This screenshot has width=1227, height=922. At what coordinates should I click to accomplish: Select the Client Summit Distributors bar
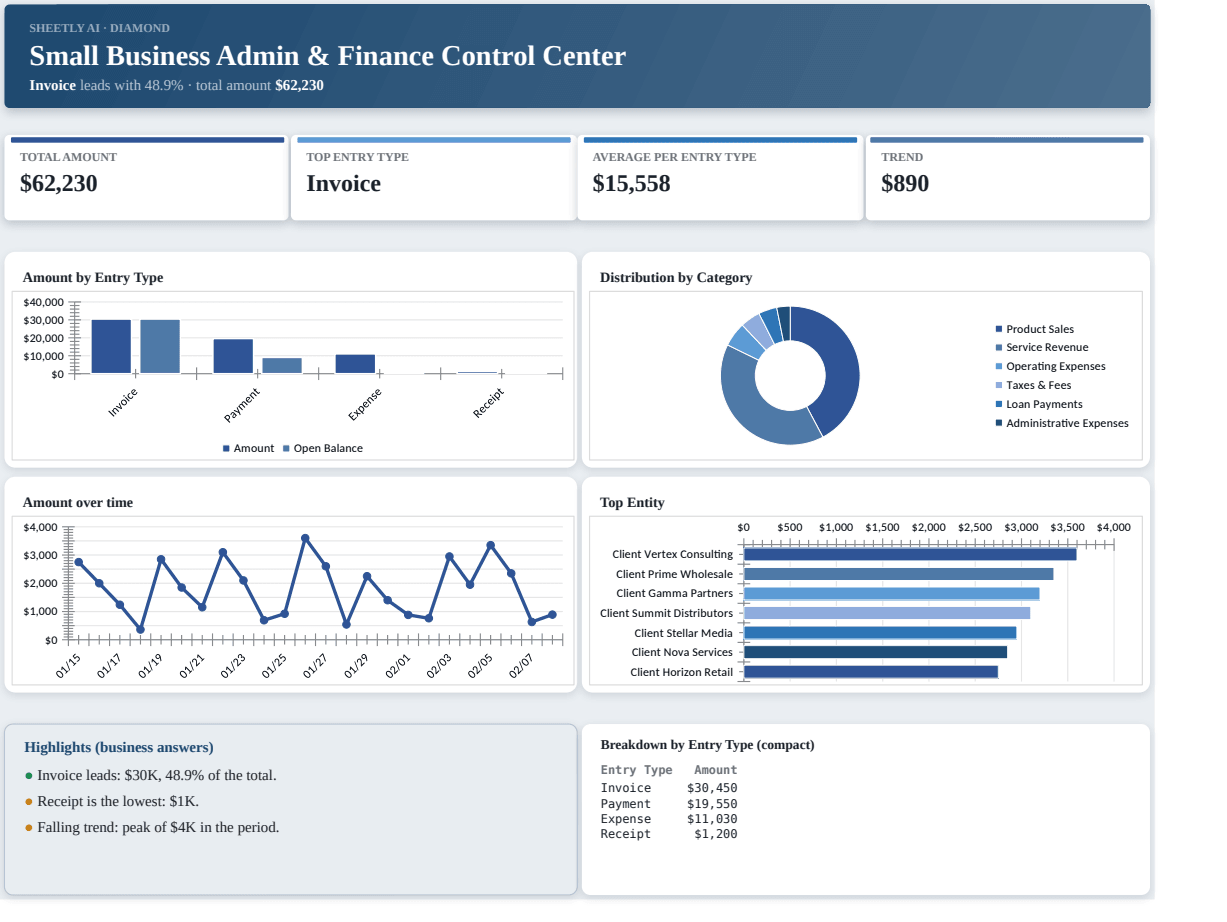[887, 613]
